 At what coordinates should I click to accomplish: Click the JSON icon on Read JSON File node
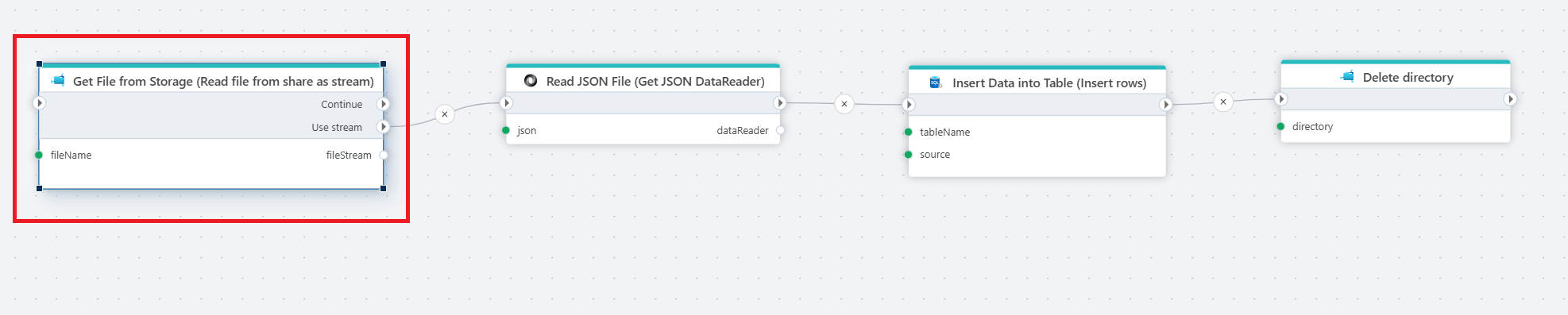coord(531,81)
